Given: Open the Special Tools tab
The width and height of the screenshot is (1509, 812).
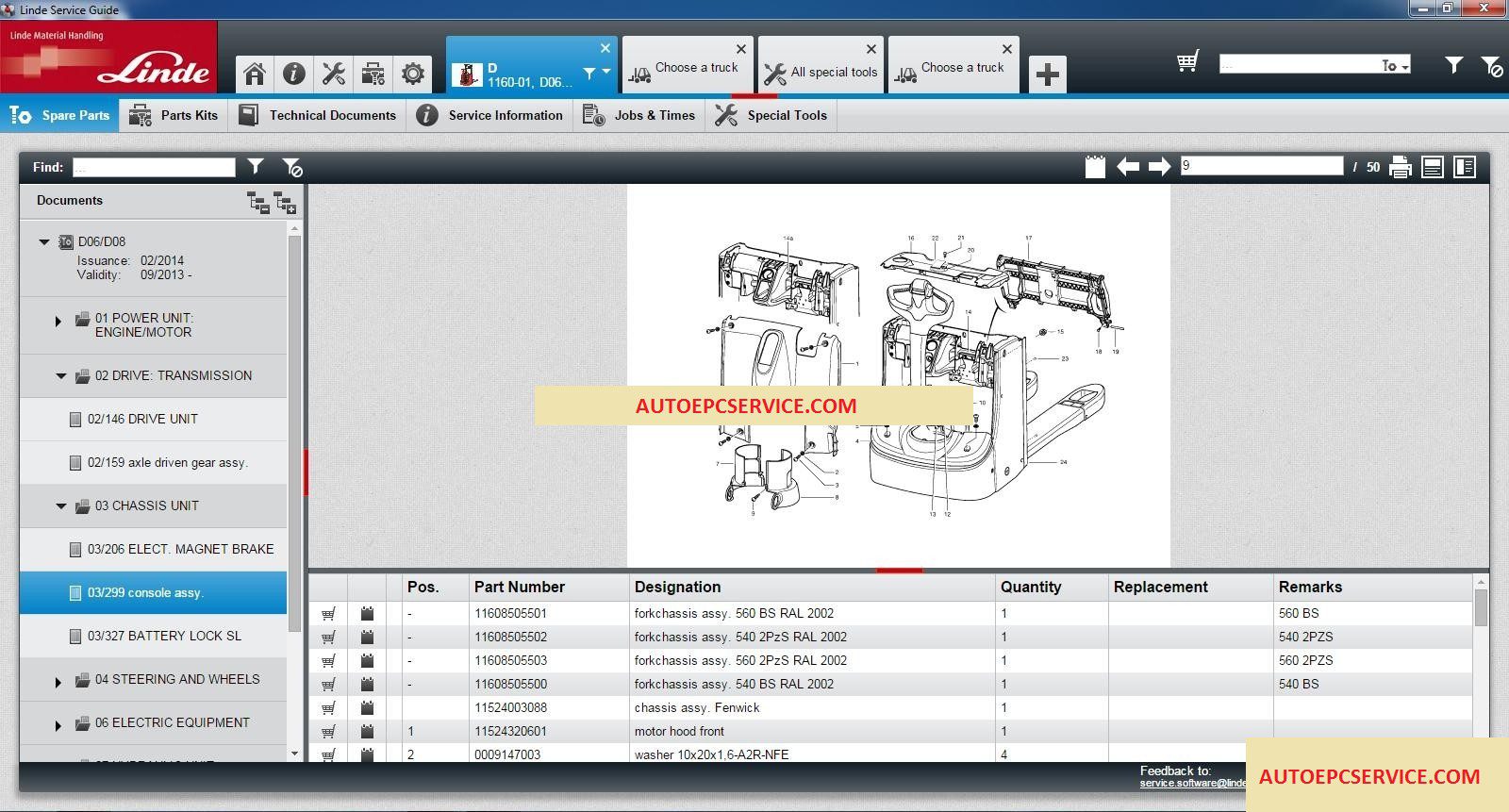Looking at the screenshot, I should (x=771, y=115).
